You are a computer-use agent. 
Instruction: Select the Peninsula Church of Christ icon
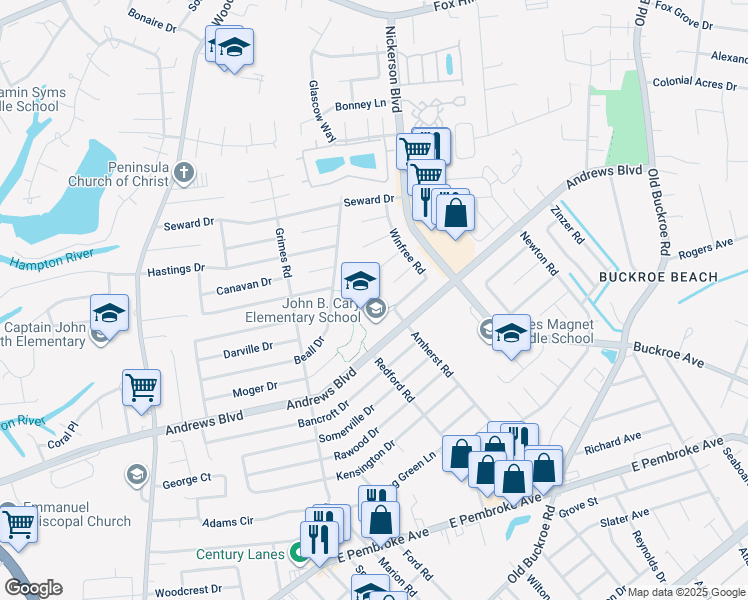[182, 173]
